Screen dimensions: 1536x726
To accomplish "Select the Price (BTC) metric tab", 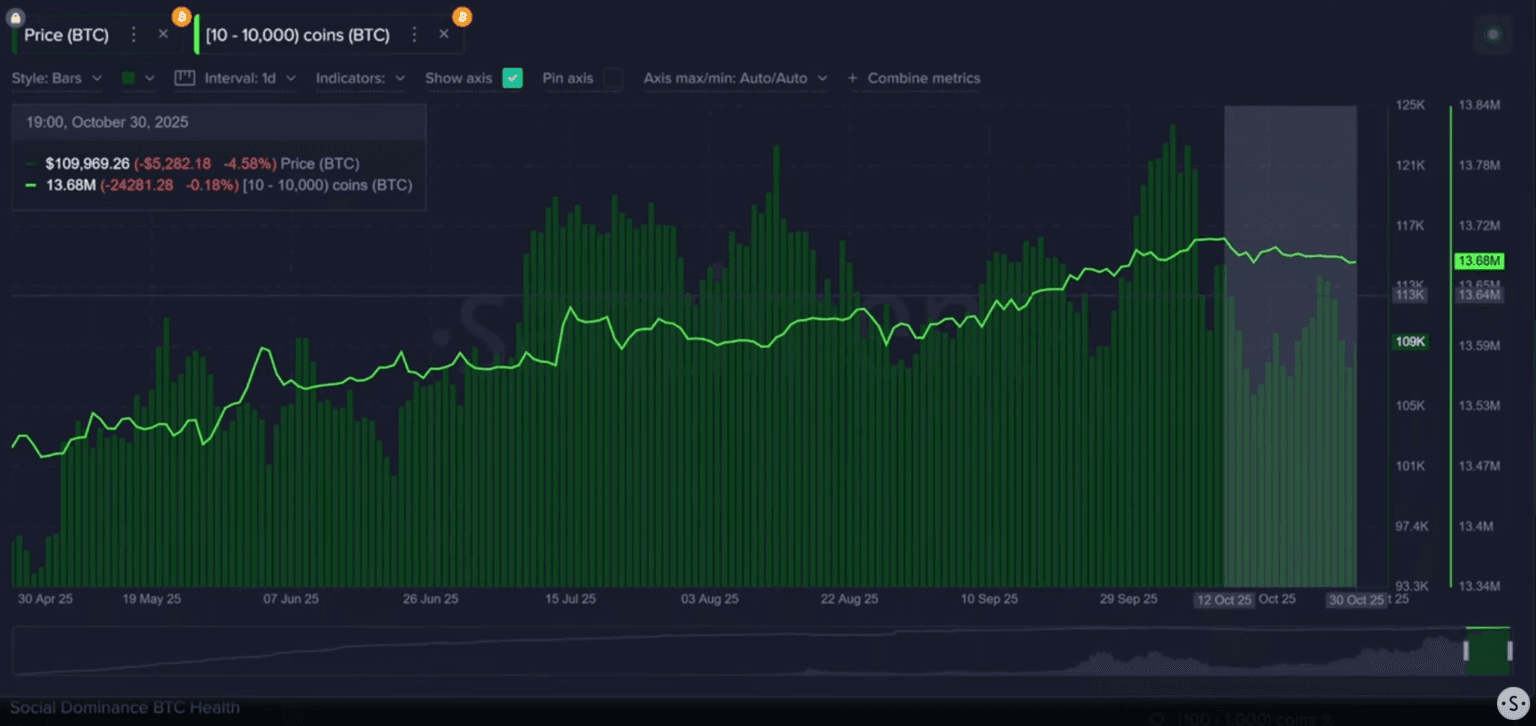I will coord(66,35).
